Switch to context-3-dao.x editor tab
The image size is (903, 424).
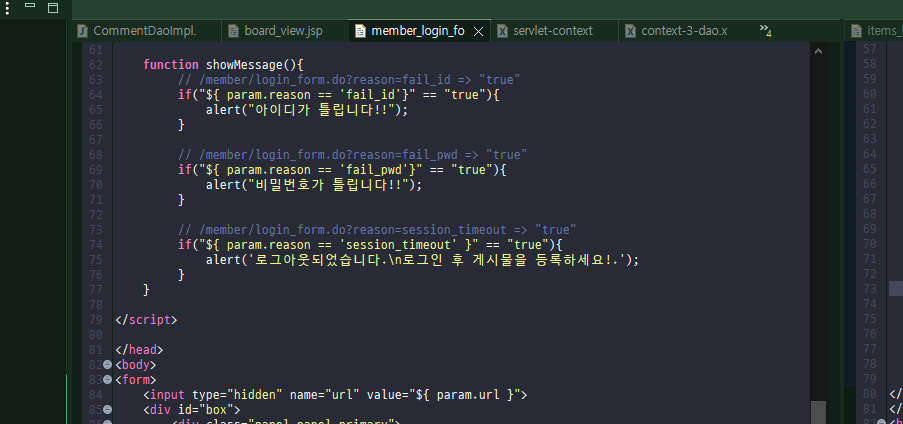(685, 31)
